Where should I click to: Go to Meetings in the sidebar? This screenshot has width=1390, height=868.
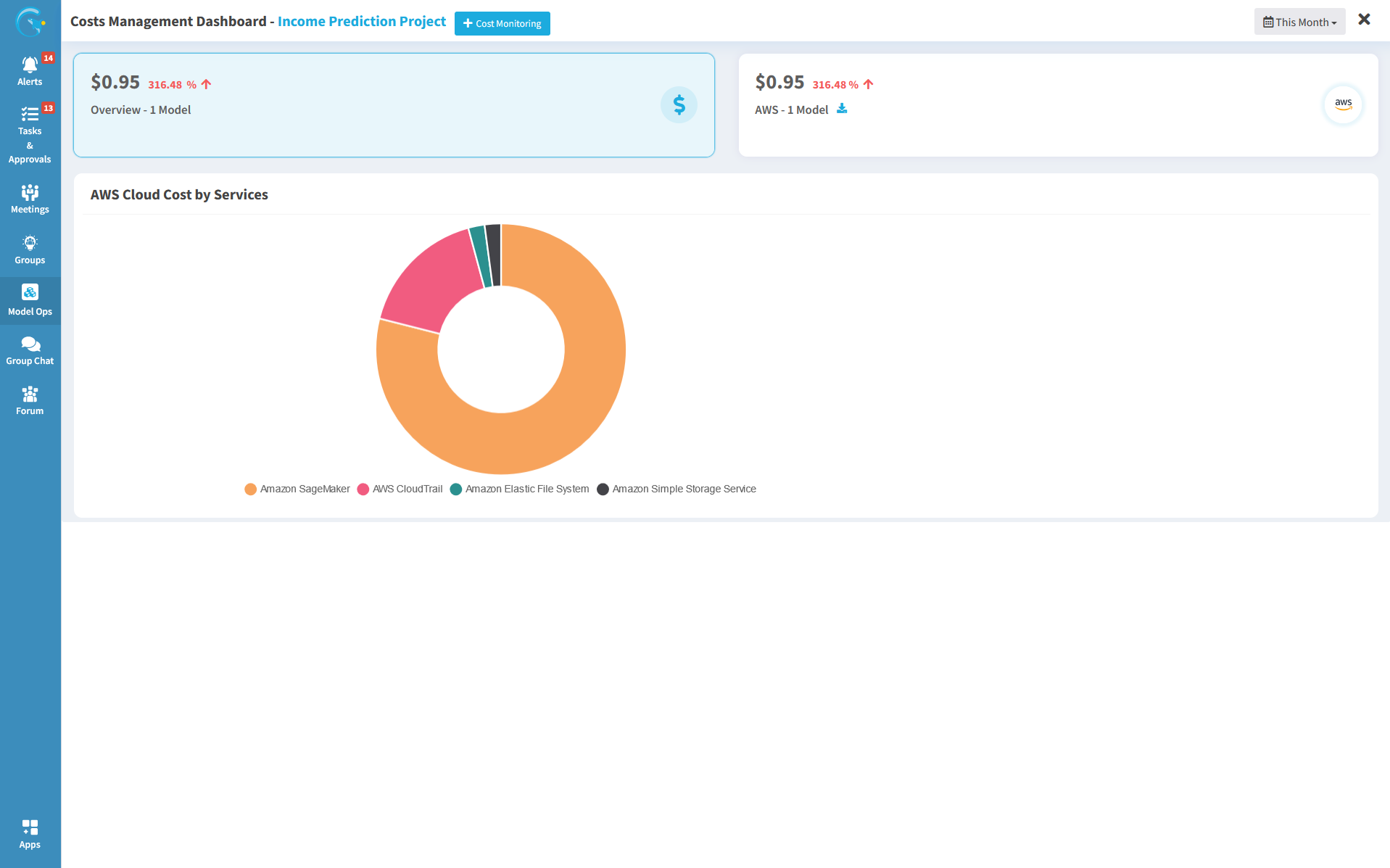click(x=30, y=199)
